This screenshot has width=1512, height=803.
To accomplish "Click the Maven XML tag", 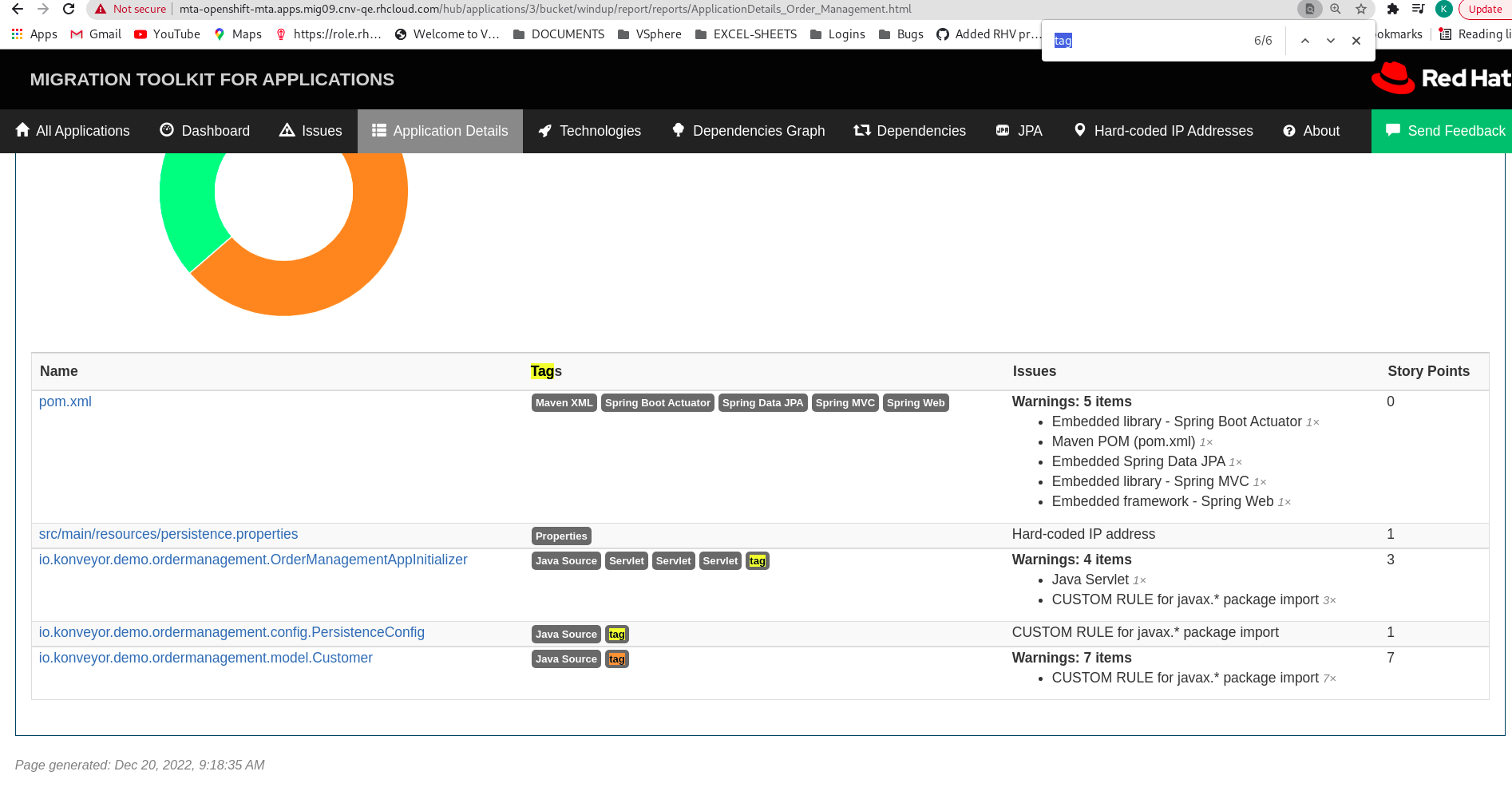I will coord(564,403).
